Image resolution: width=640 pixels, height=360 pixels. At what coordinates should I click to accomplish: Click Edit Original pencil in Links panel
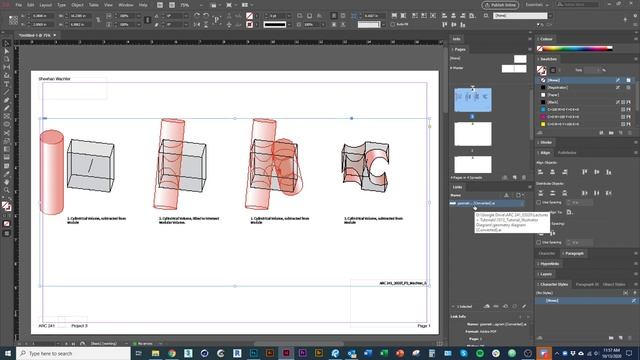click(x=524, y=306)
